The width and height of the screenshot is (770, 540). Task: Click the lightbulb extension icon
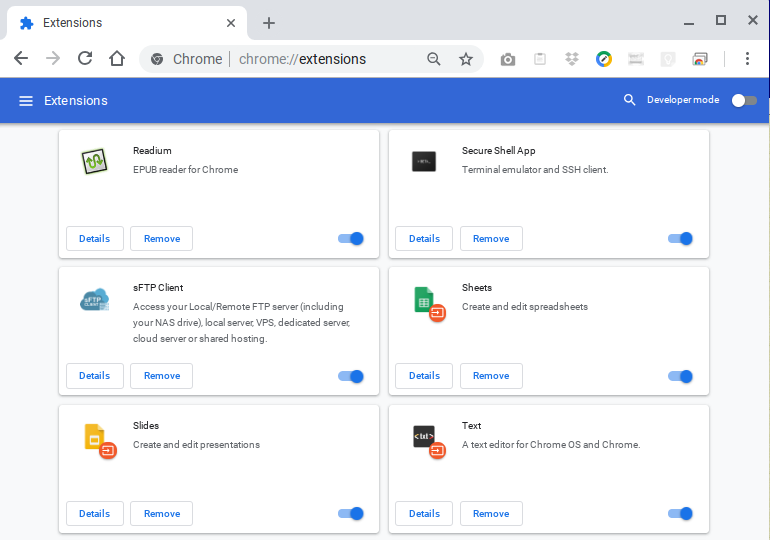tap(667, 59)
